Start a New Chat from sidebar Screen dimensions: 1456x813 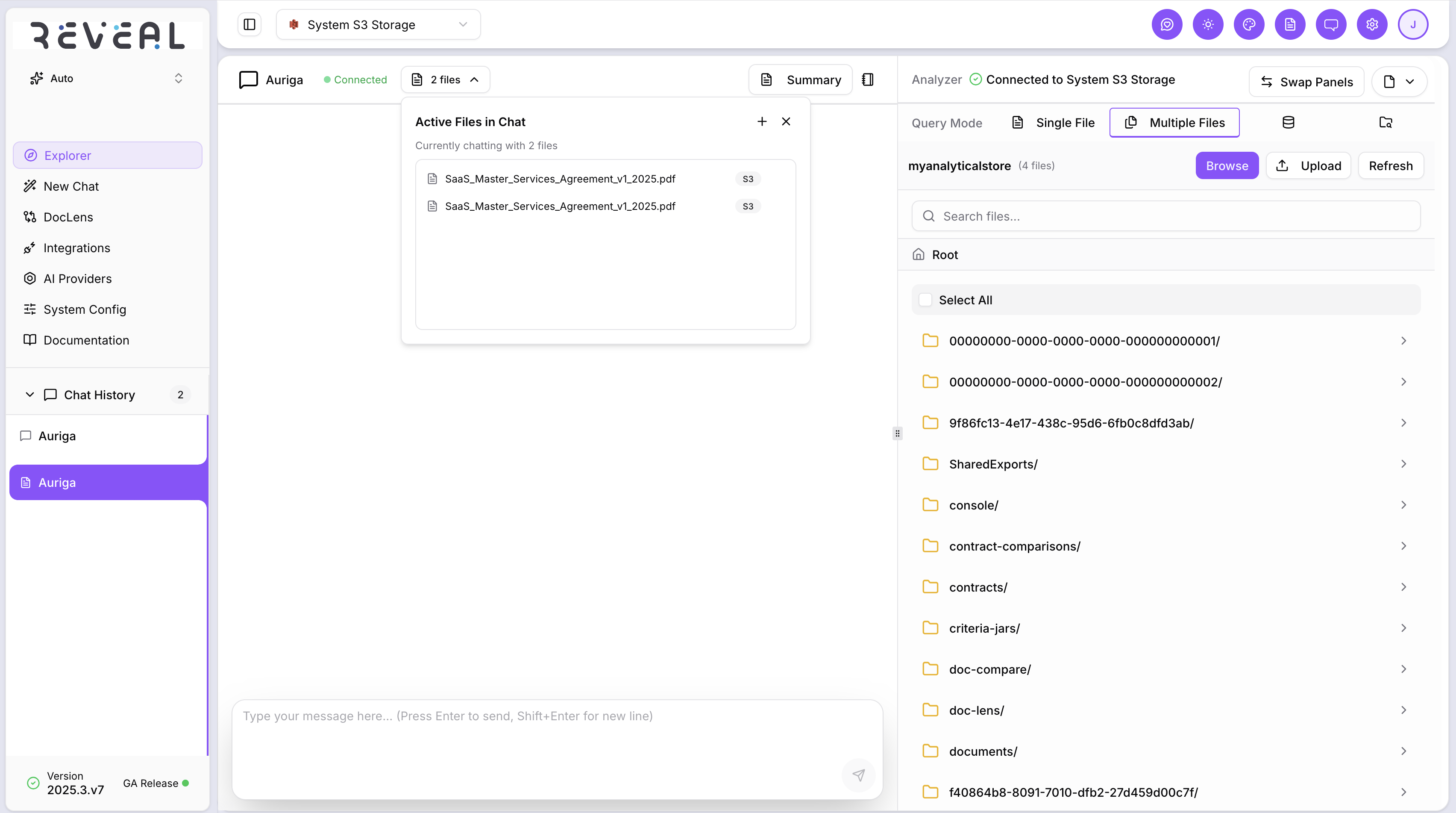click(x=107, y=186)
